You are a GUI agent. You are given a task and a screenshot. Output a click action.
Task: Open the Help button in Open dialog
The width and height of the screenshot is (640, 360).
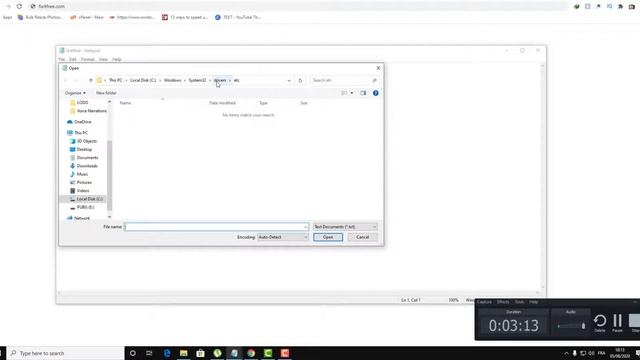[376, 93]
